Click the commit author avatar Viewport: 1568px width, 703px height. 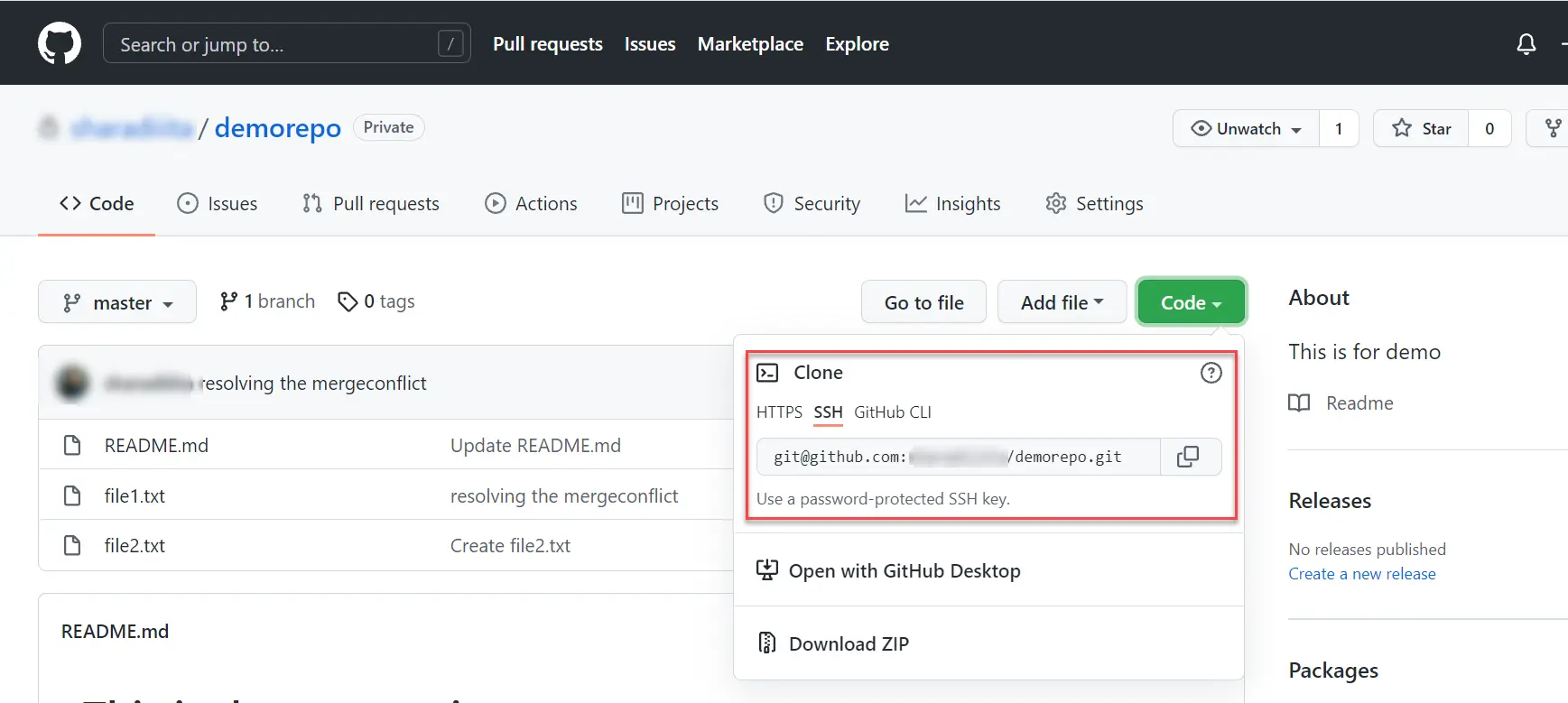tap(72, 383)
